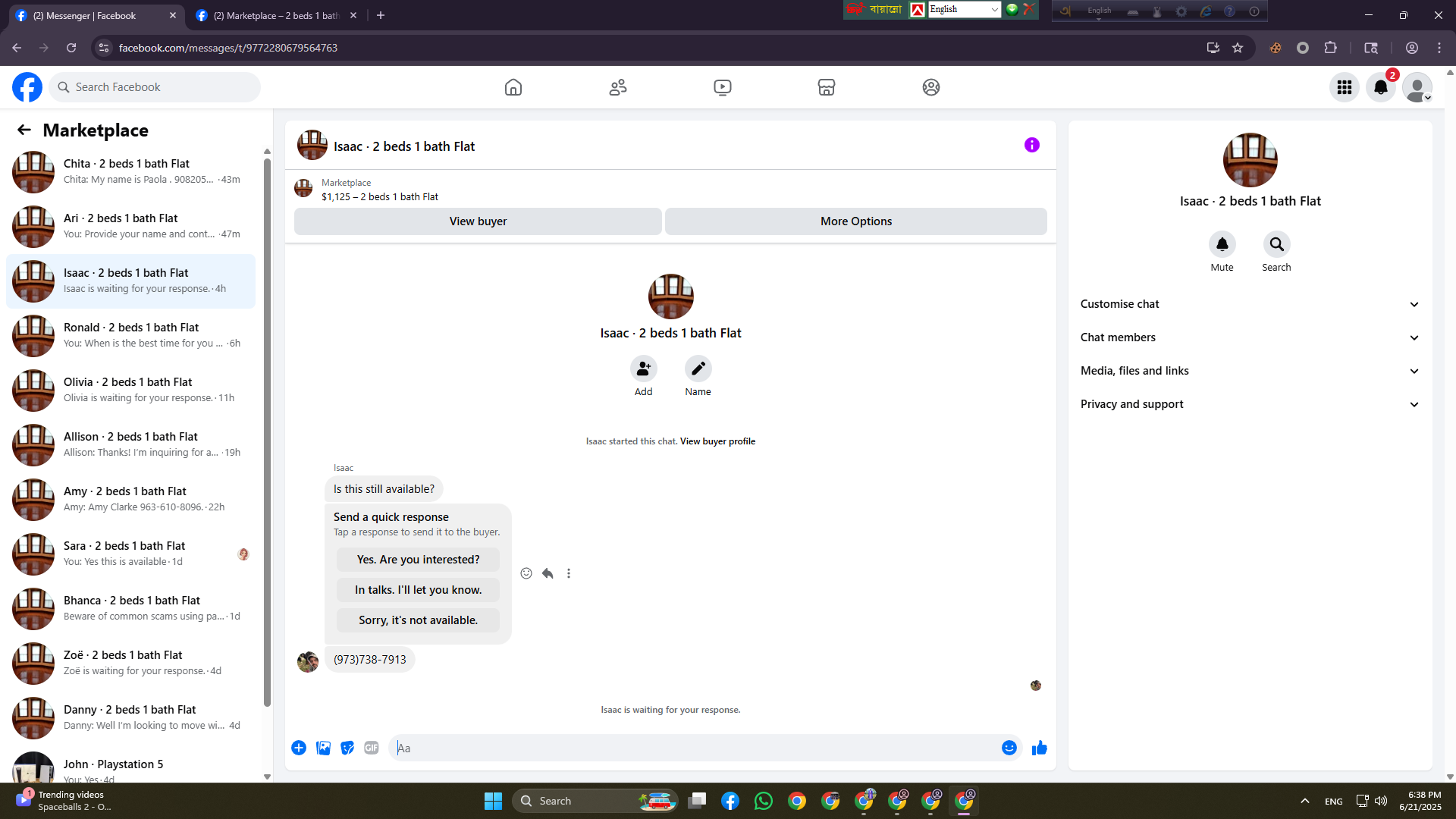Image resolution: width=1456 pixels, height=819 pixels.
Task: Open the sticker chooser icon
Action: pos(347,748)
